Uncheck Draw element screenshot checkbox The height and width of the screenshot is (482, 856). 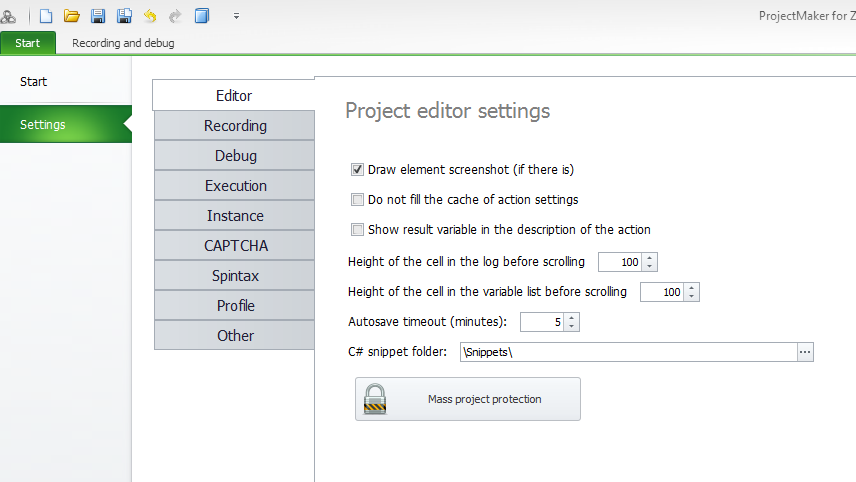[x=357, y=170]
